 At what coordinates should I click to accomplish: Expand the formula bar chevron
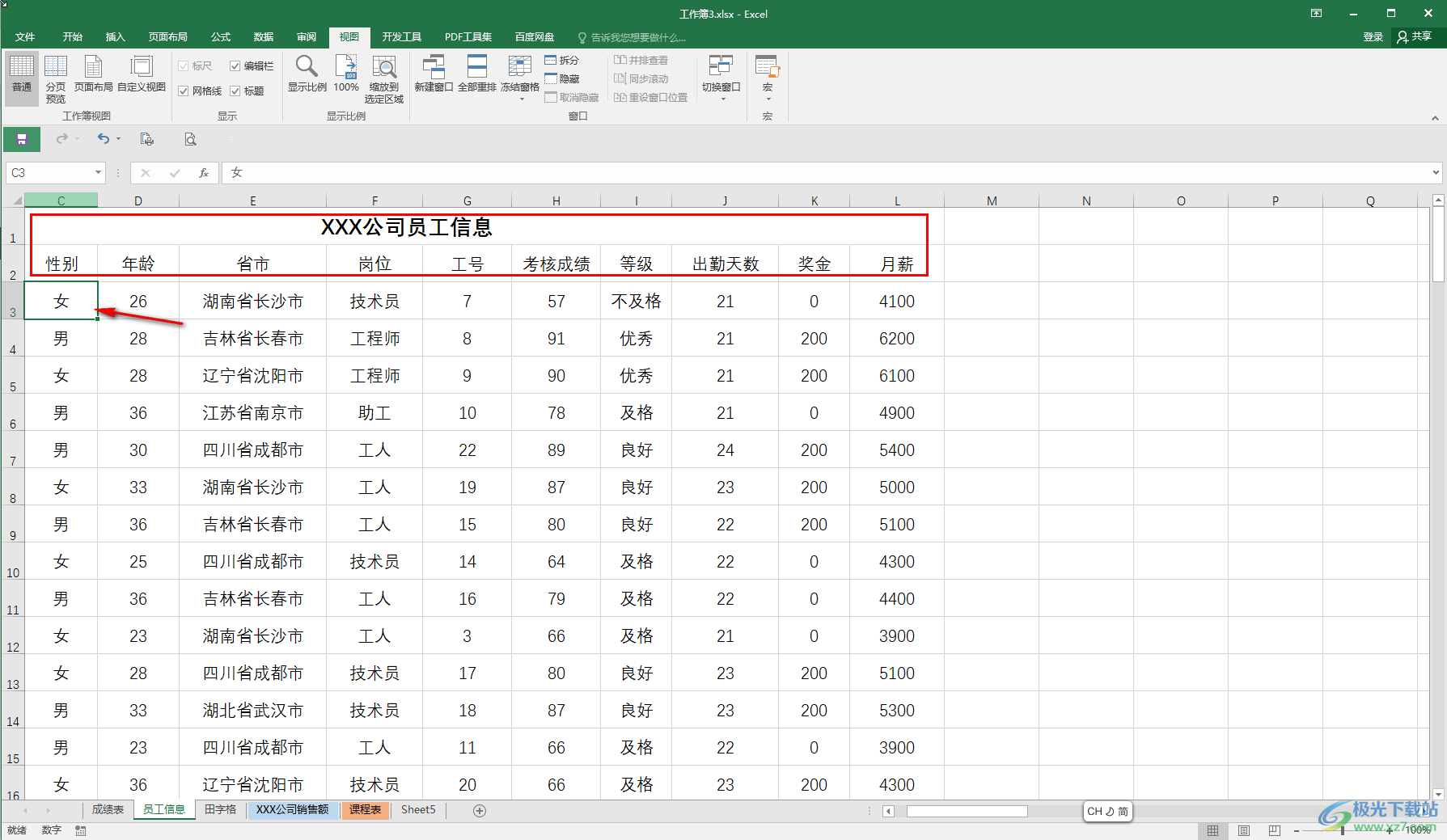click(1436, 172)
